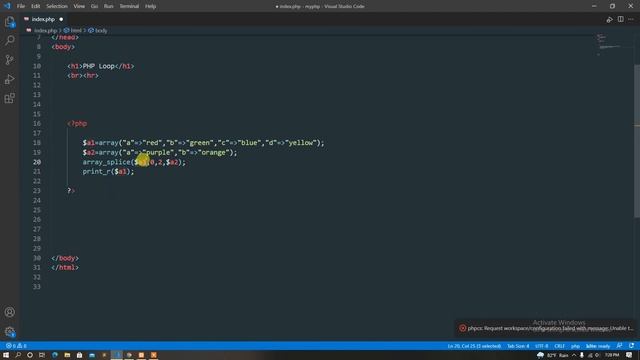Click the editor minimap preview
Viewport: 640px width, 360px height.
[x=608, y=44]
